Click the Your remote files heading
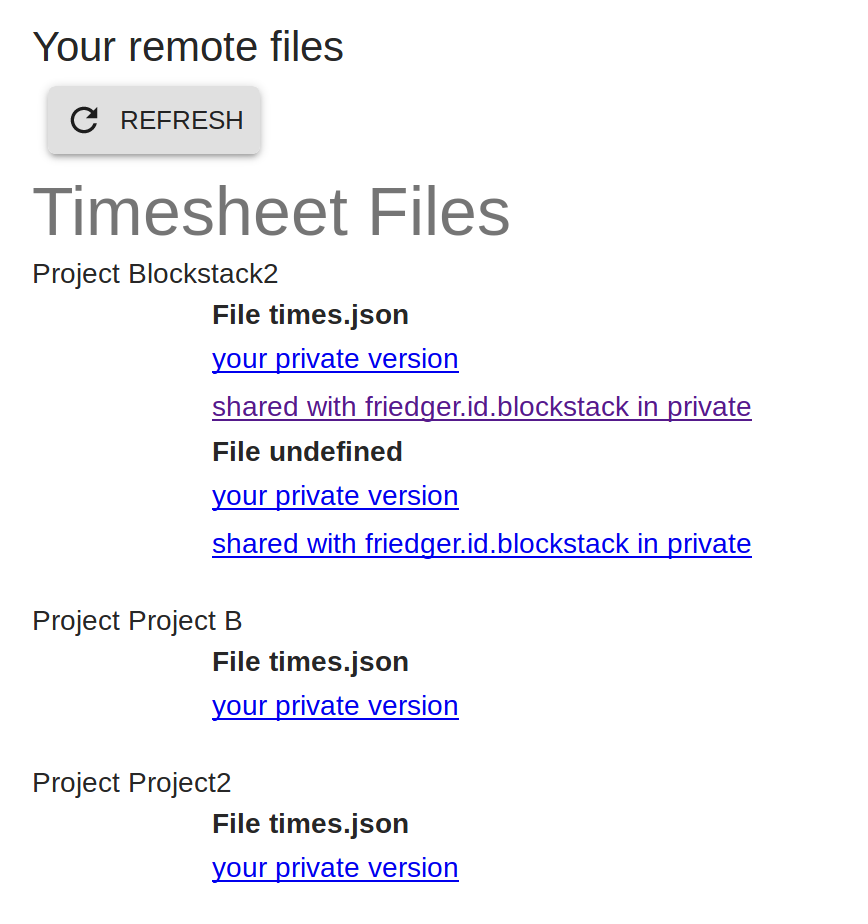Image resolution: width=868 pixels, height=924 pixels. [188, 47]
